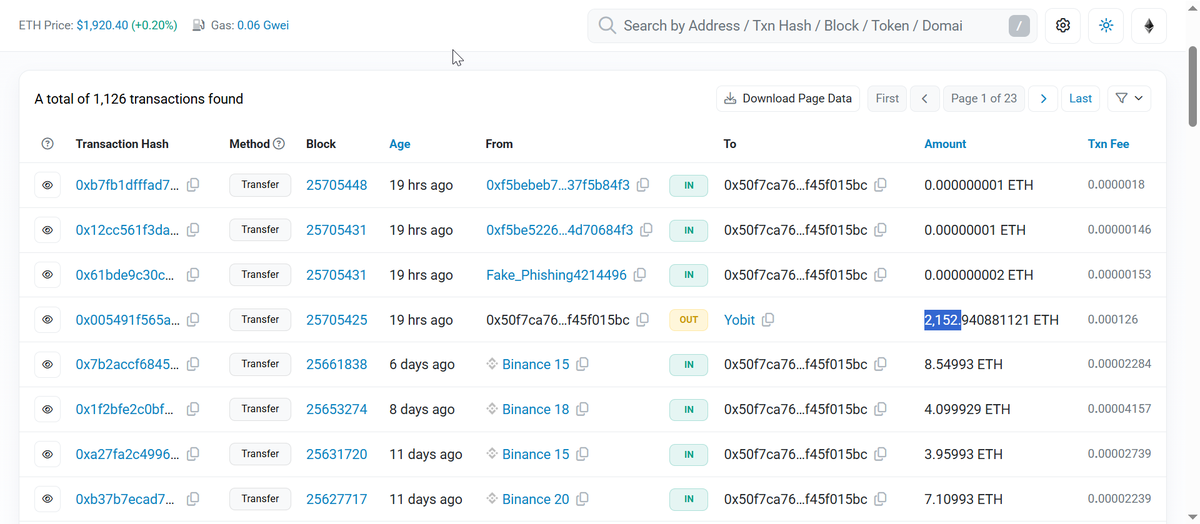Click Transfer method badge for 0x005491f565a
Screen dimensions: 1200x524
tap(260, 320)
